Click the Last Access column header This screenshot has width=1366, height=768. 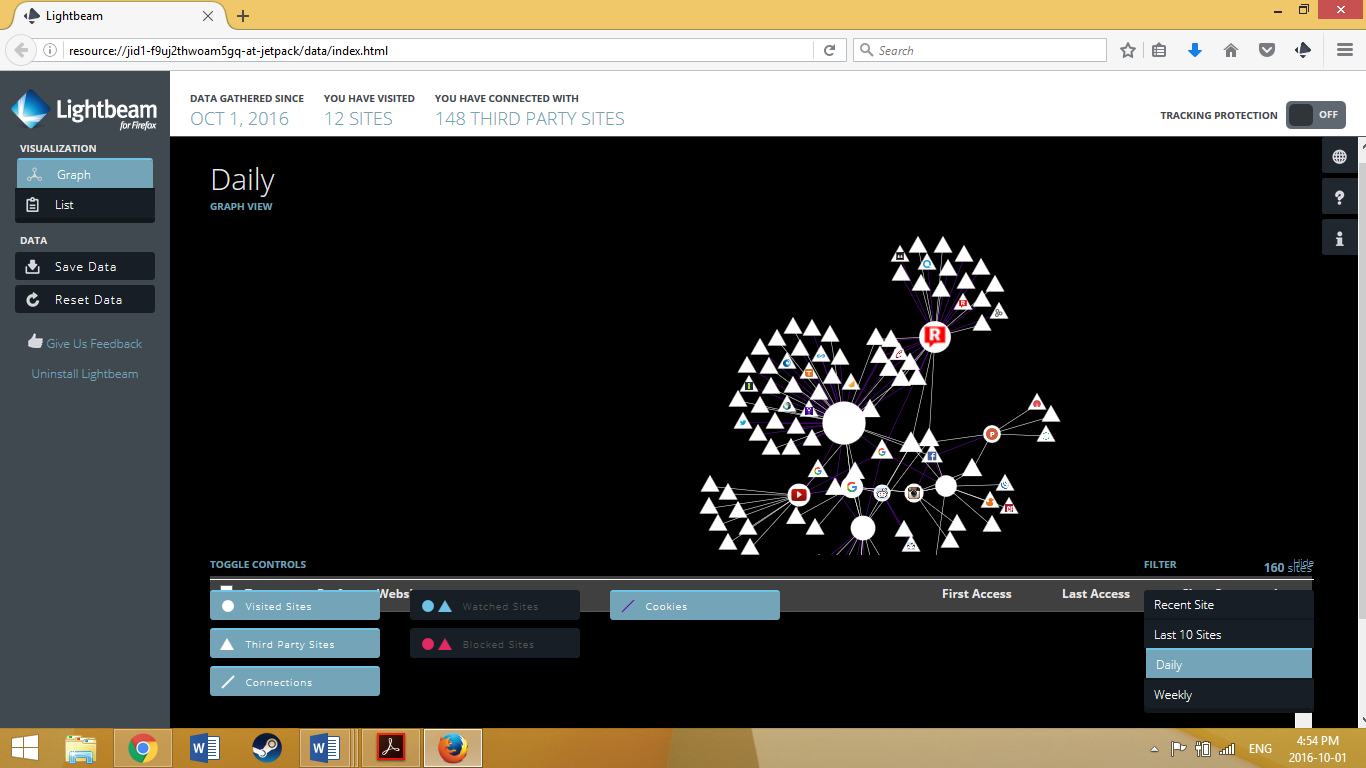coord(1096,594)
